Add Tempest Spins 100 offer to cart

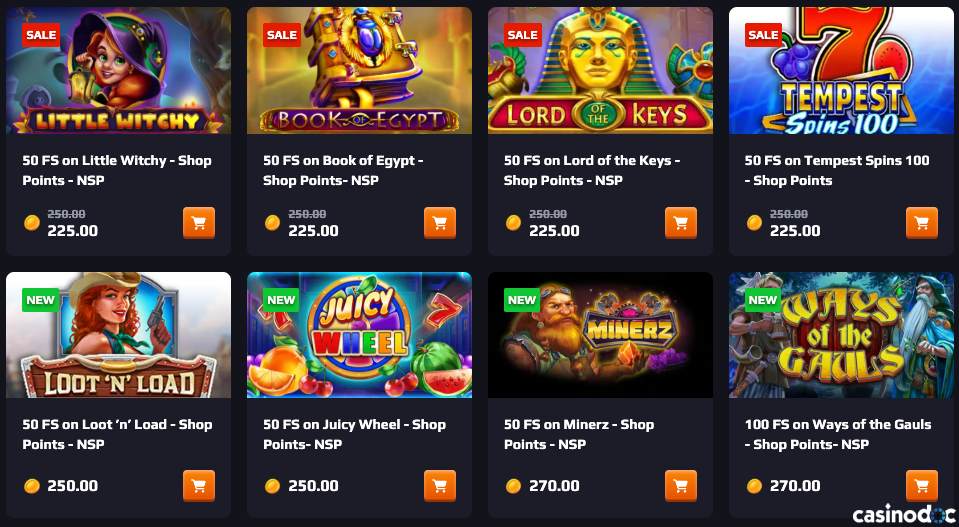[922, 223]
